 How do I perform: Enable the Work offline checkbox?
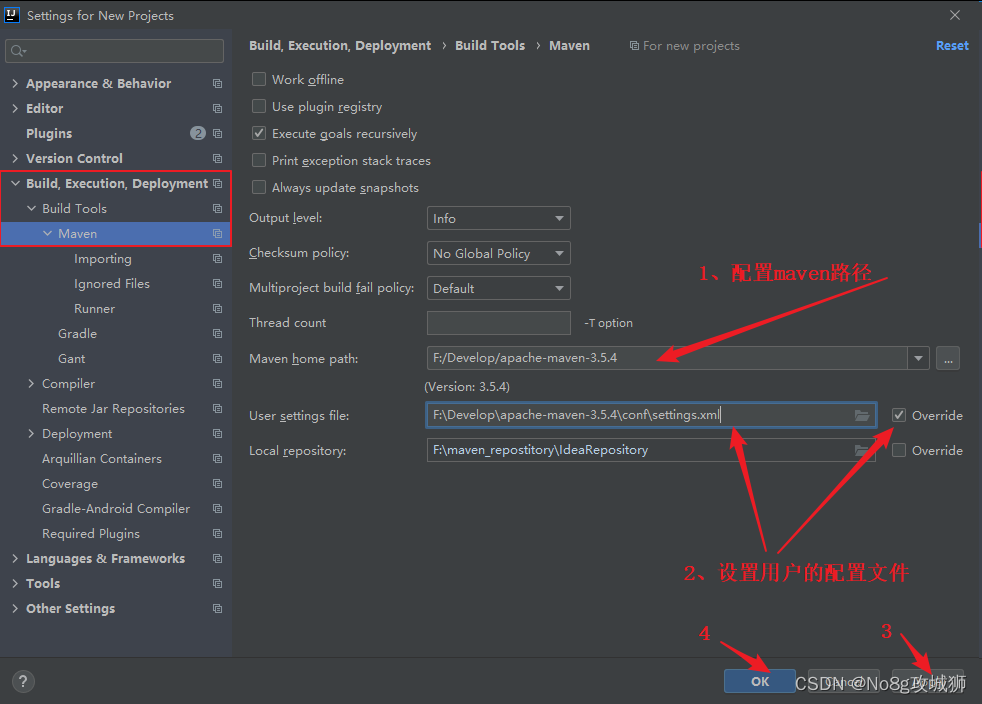(x=259, y=80)
